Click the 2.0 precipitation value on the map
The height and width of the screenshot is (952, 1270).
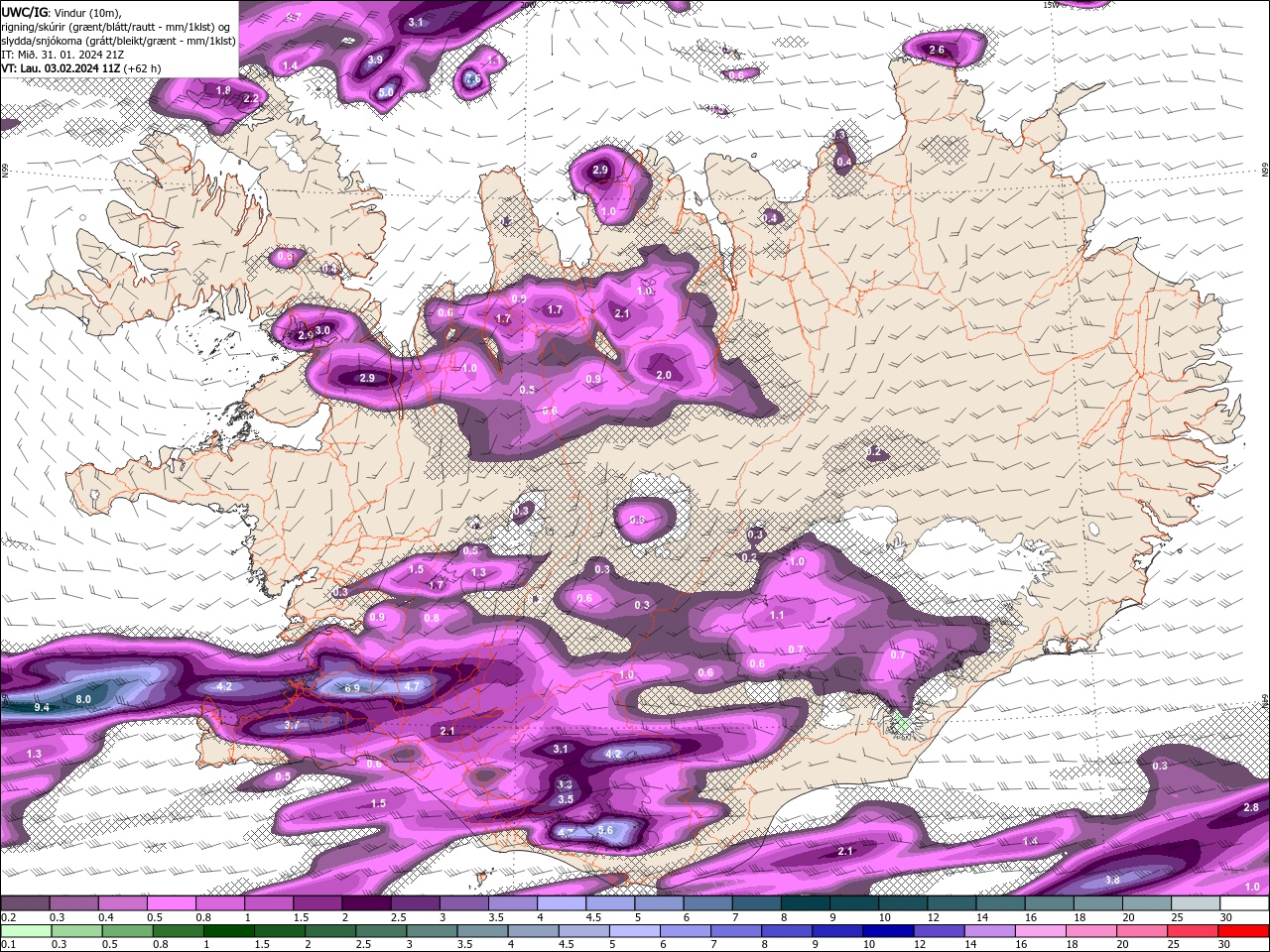click(x=664, y=375)
